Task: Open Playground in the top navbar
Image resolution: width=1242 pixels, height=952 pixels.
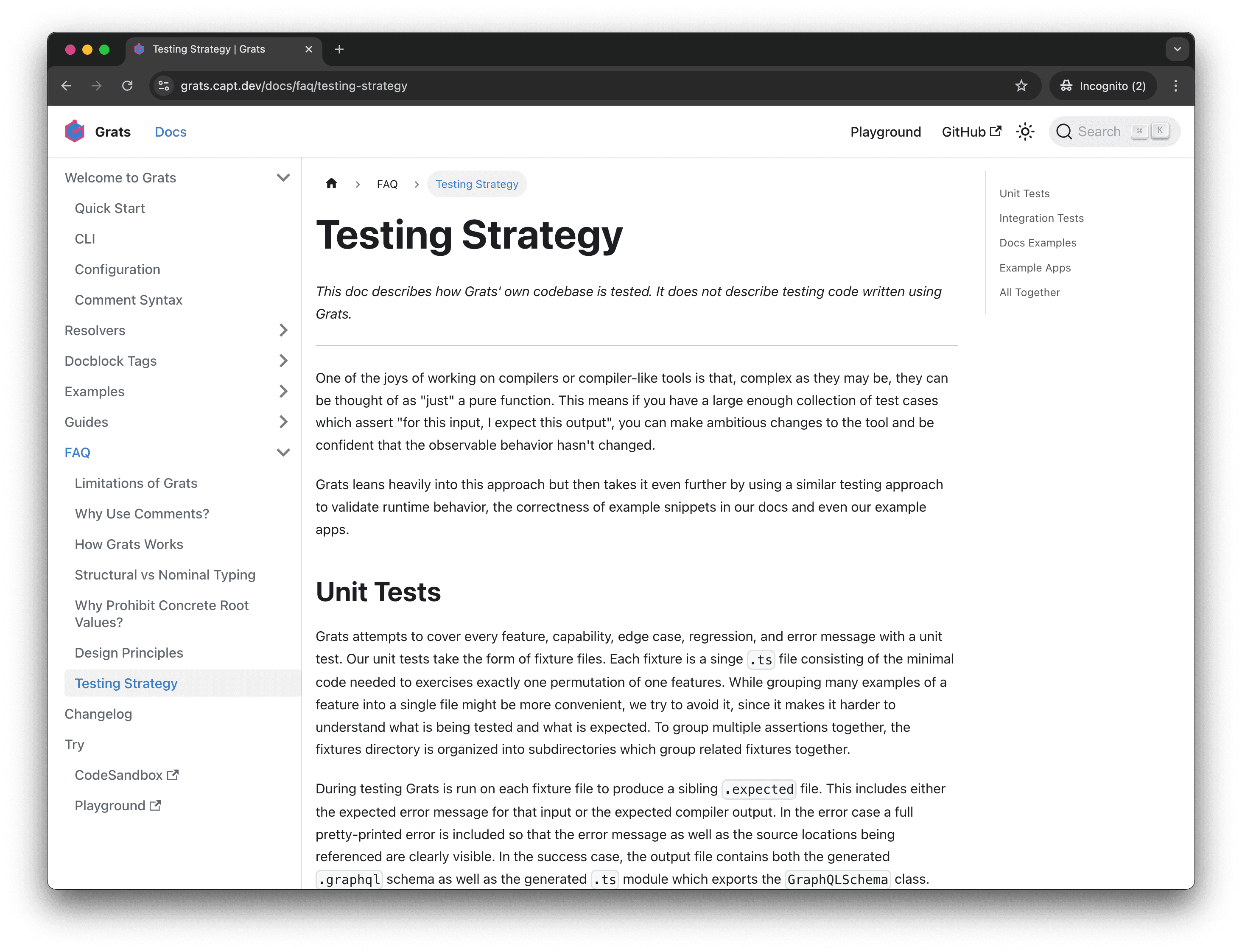Action: click(x=885, y=132)
